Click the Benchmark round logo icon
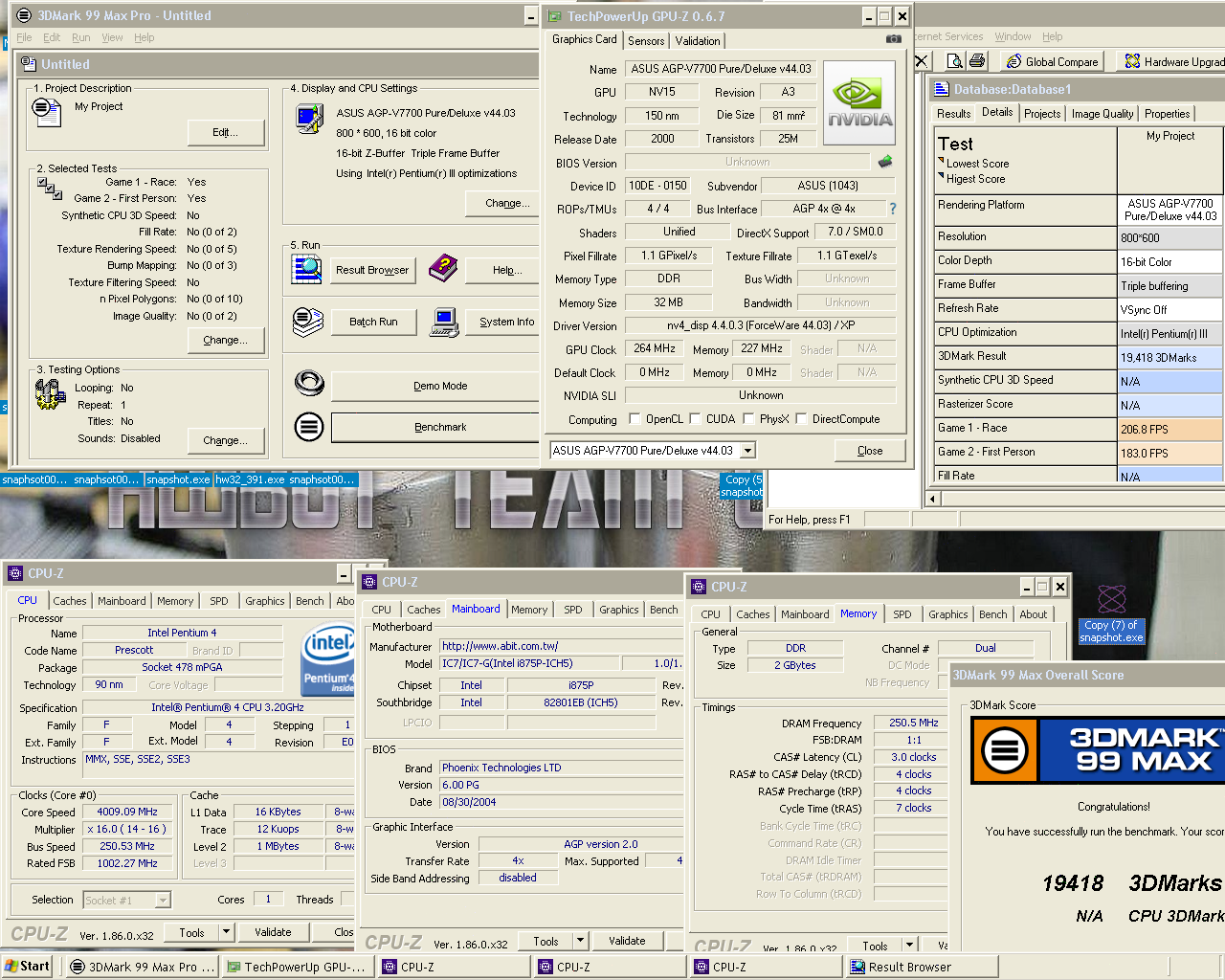1225x980 pixels. (x=309, y=426)
